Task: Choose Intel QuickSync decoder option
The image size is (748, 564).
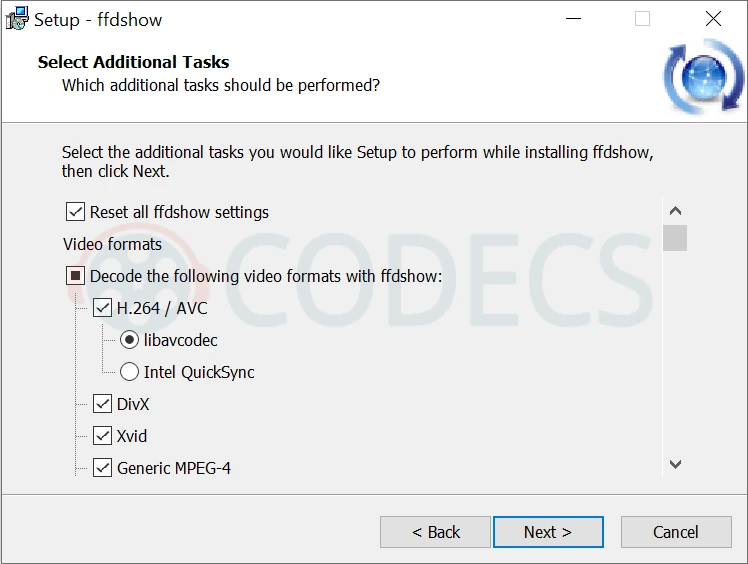Action: (x=129, y=372)
